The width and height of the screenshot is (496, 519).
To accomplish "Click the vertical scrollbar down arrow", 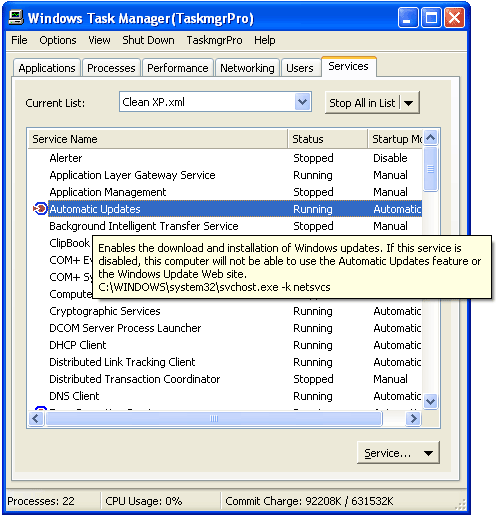I will click(431, 401).
